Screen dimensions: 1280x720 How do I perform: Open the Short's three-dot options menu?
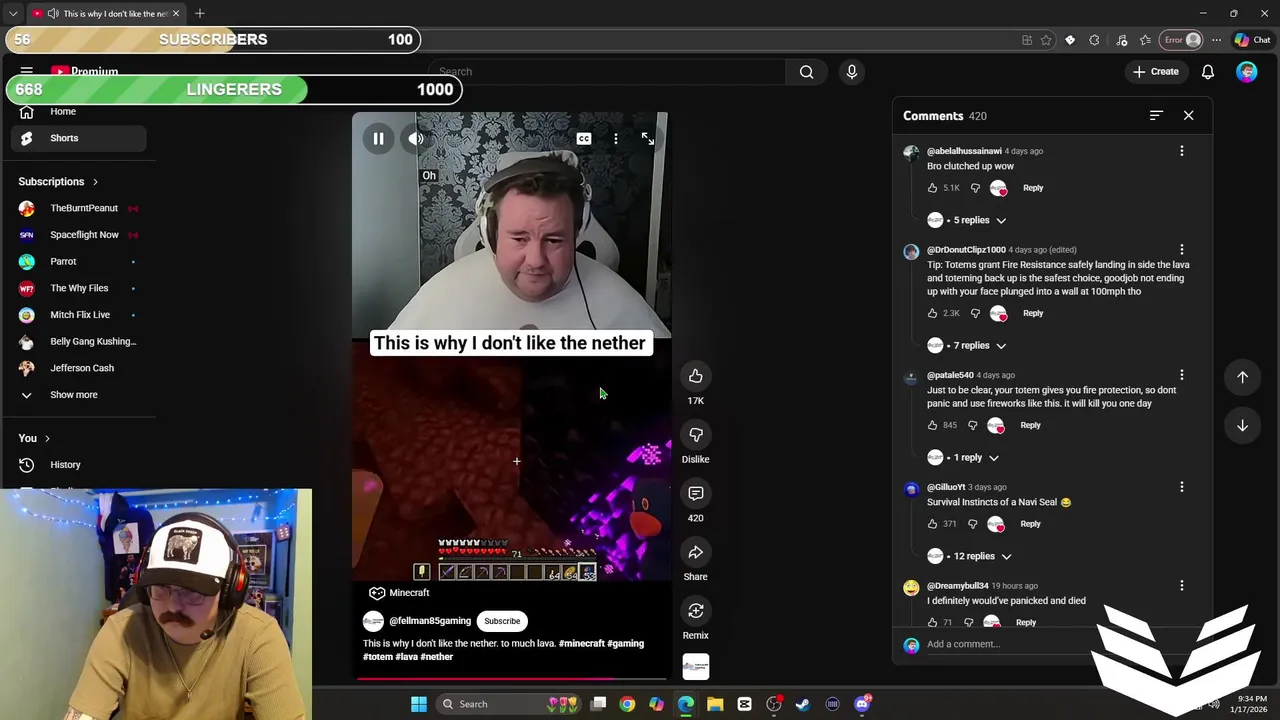(616, 139)
